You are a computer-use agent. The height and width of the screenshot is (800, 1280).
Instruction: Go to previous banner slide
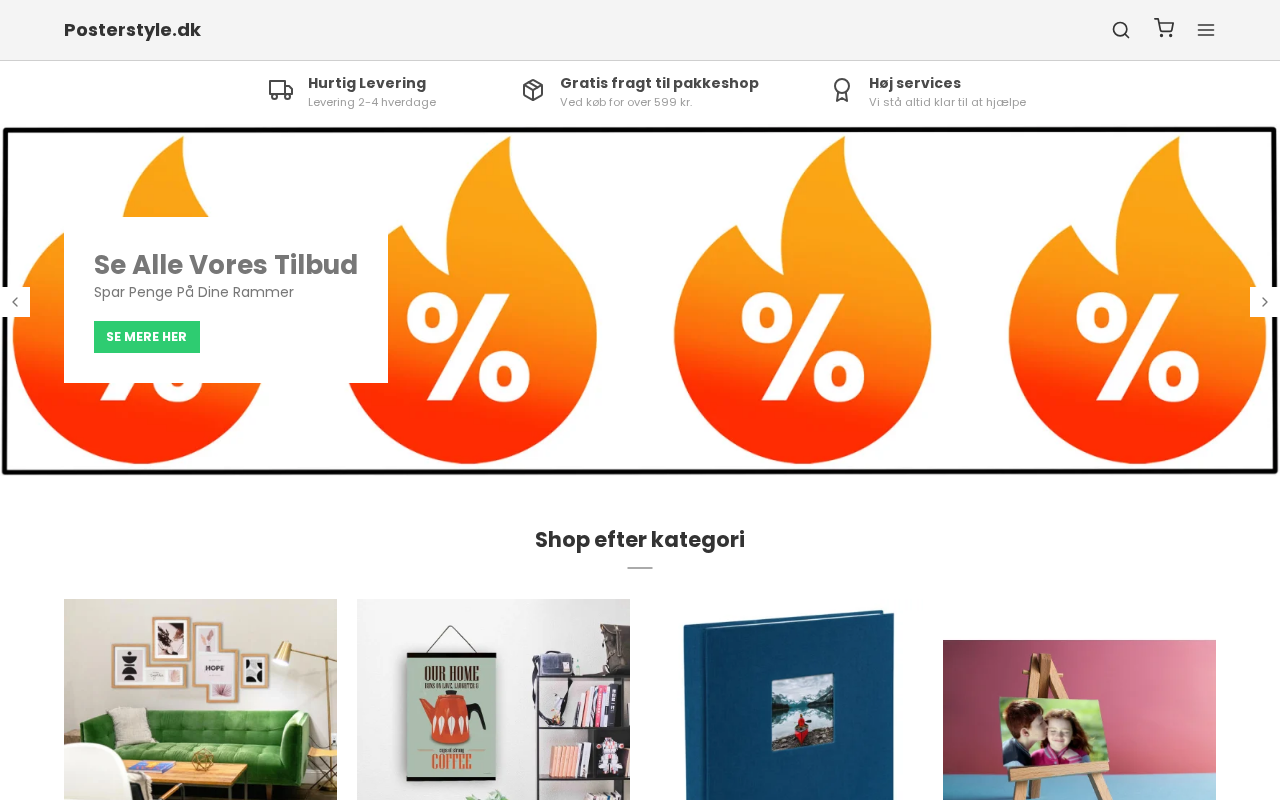(15, 302)
